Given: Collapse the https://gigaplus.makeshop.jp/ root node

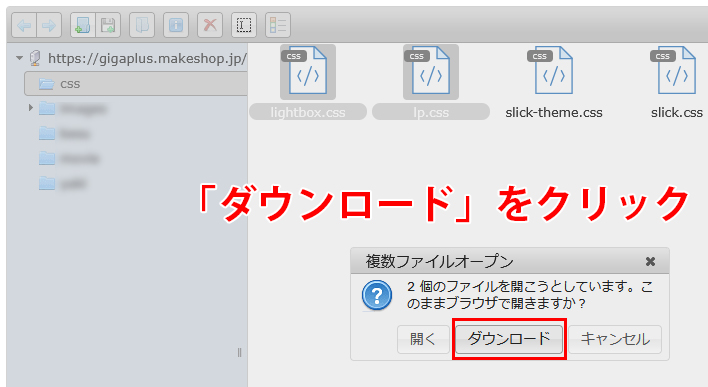Looking at the screenshot, I should click(19, 58).
